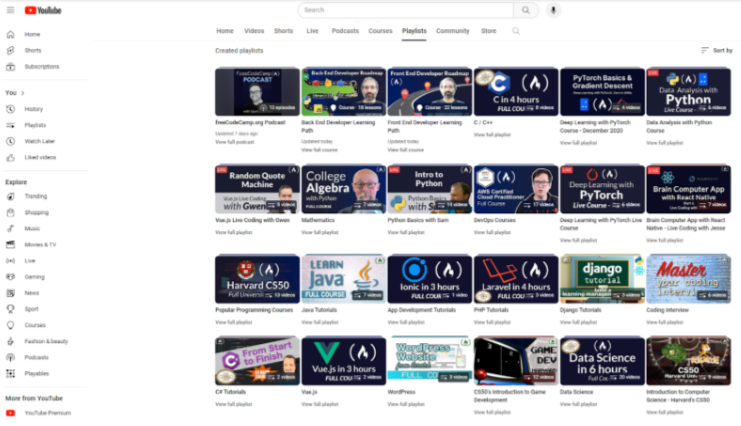Expand the You section chevron
The image size is (741, 426).
pos(23,93)
